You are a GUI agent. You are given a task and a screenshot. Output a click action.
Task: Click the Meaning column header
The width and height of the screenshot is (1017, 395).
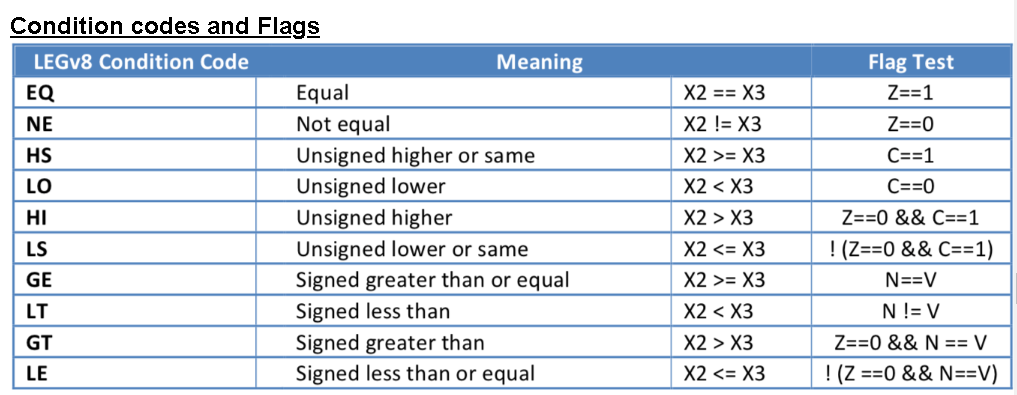(540, 62)
